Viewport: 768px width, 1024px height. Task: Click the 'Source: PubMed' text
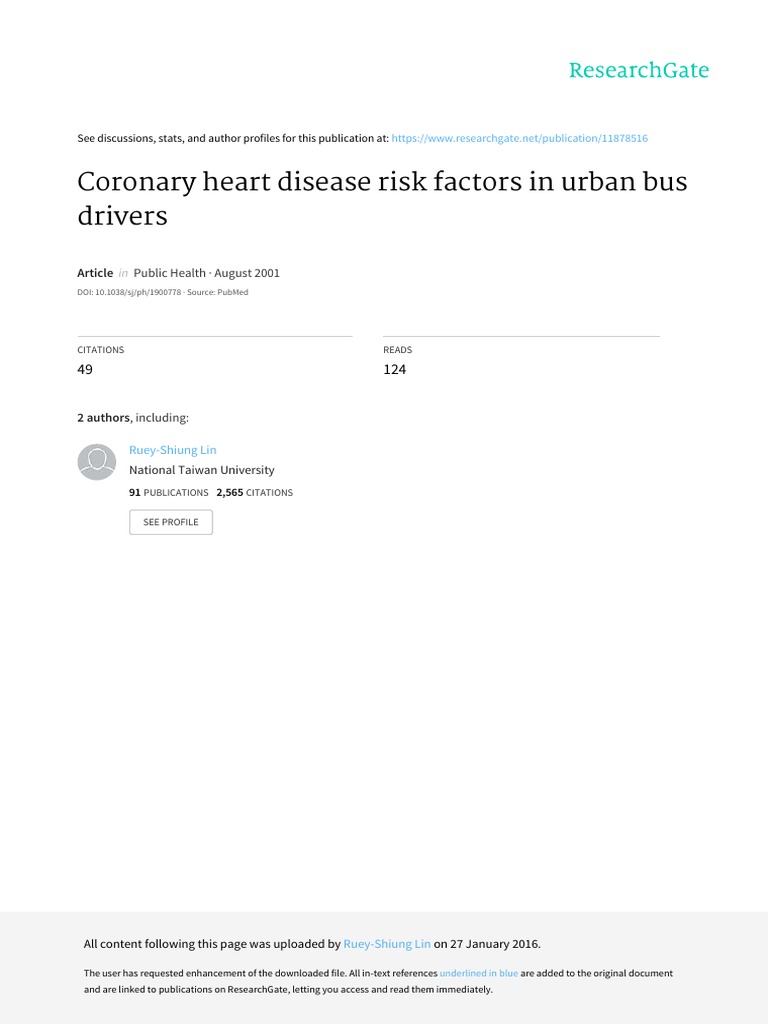point(217,292)
